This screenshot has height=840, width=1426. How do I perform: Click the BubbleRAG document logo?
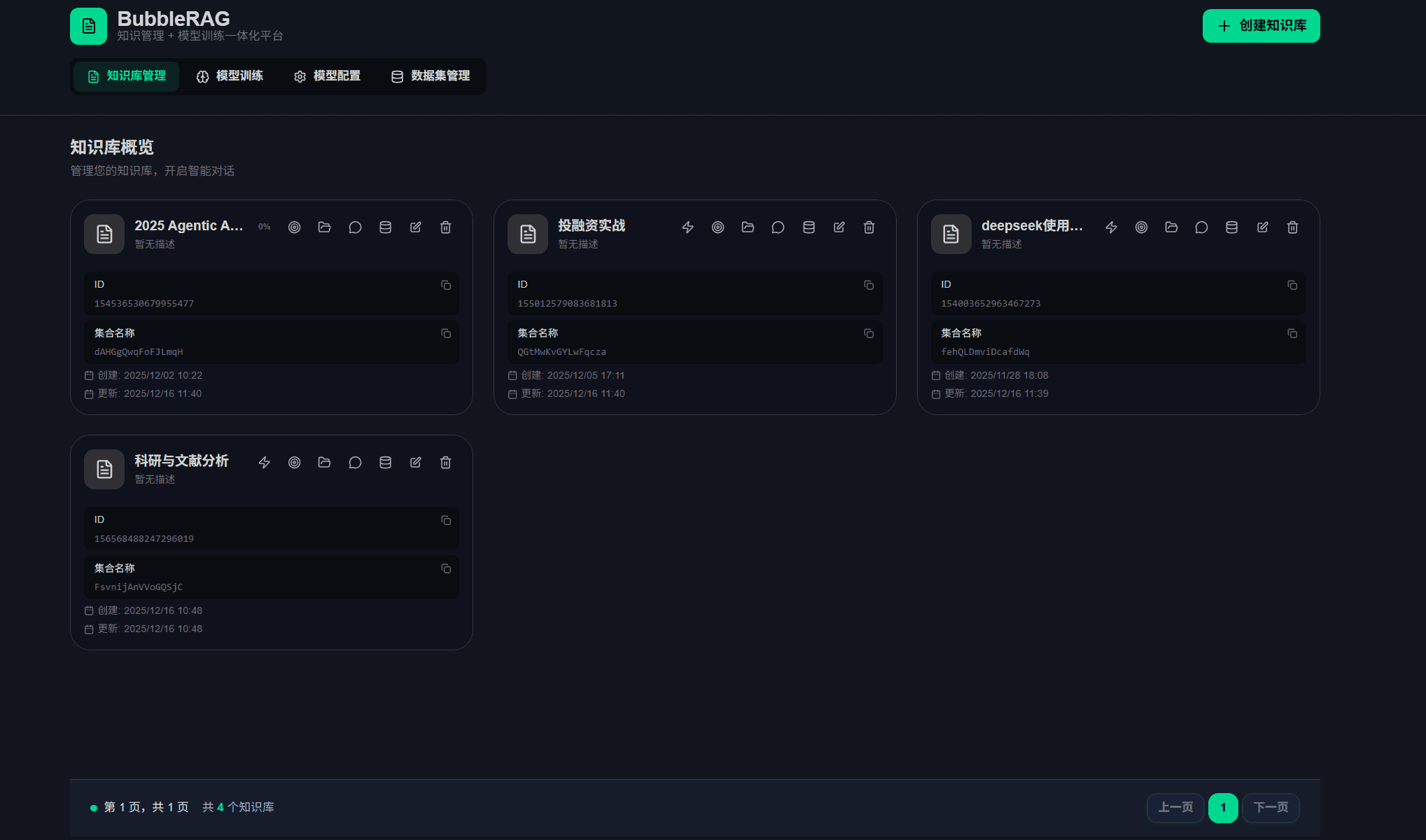tap(88, 25)
